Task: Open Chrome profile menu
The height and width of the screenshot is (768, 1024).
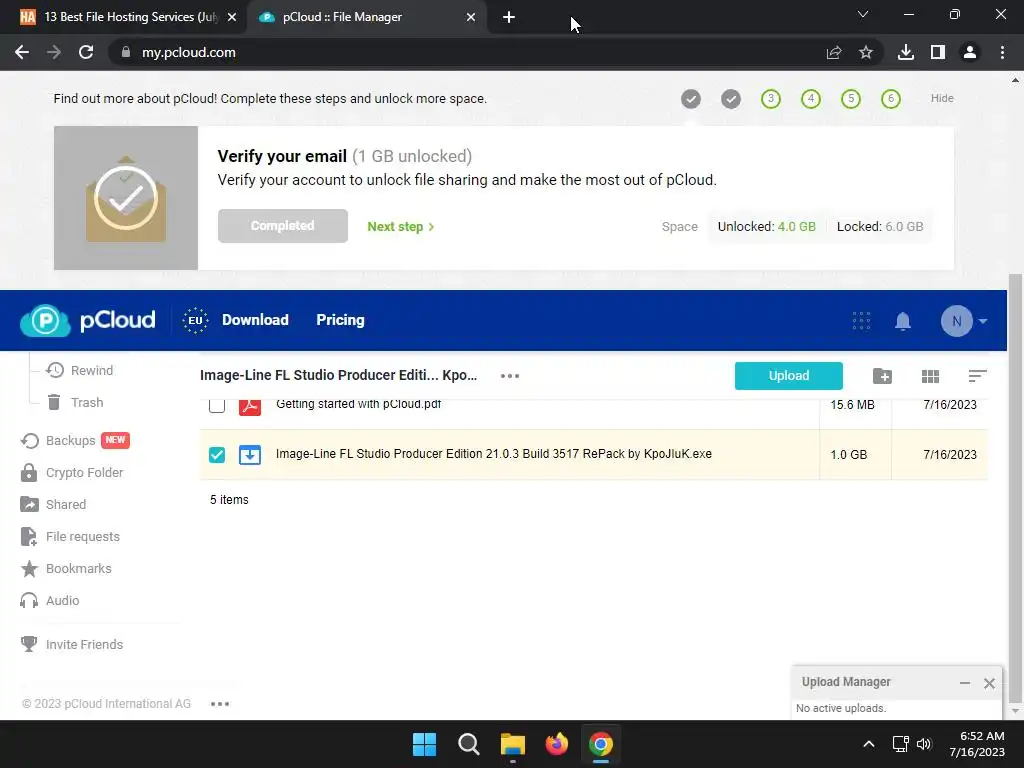Action: tap(970, 52)
